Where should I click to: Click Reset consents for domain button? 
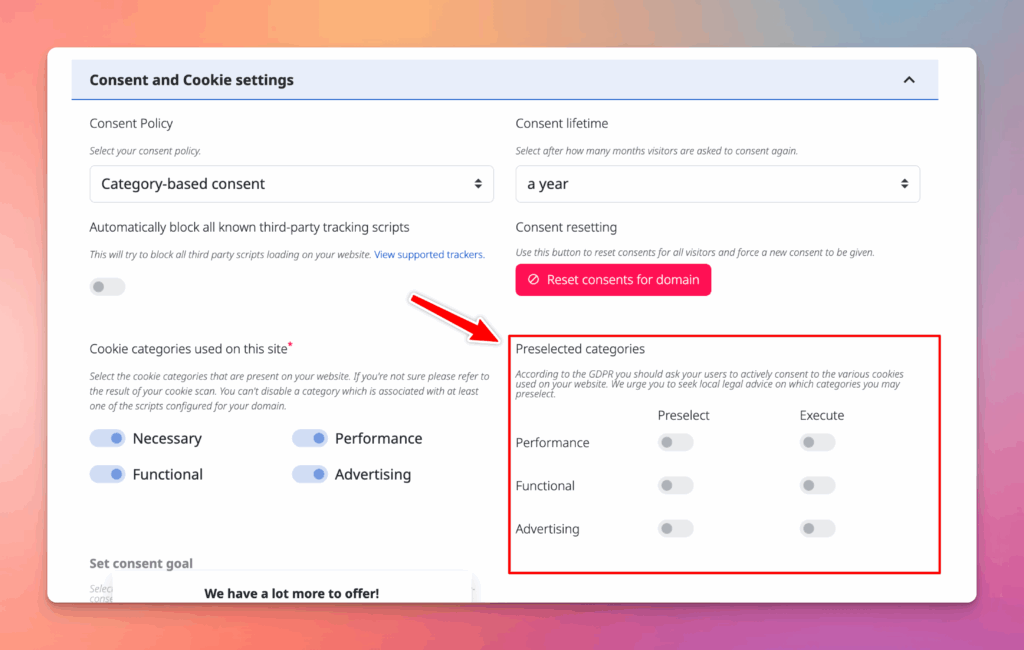tap(613, 280)
